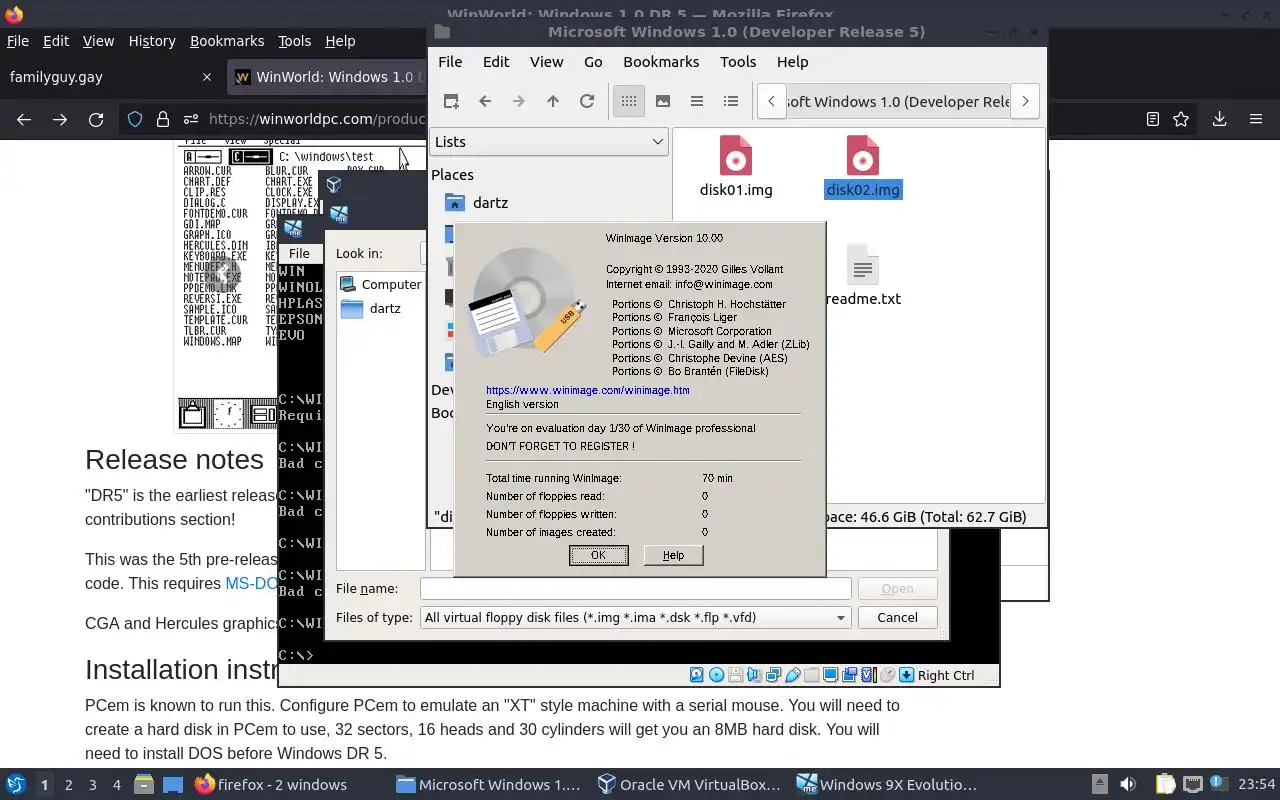Open Firefox downloads panel
This screenshot has width=1280, height=800.
1219,119
